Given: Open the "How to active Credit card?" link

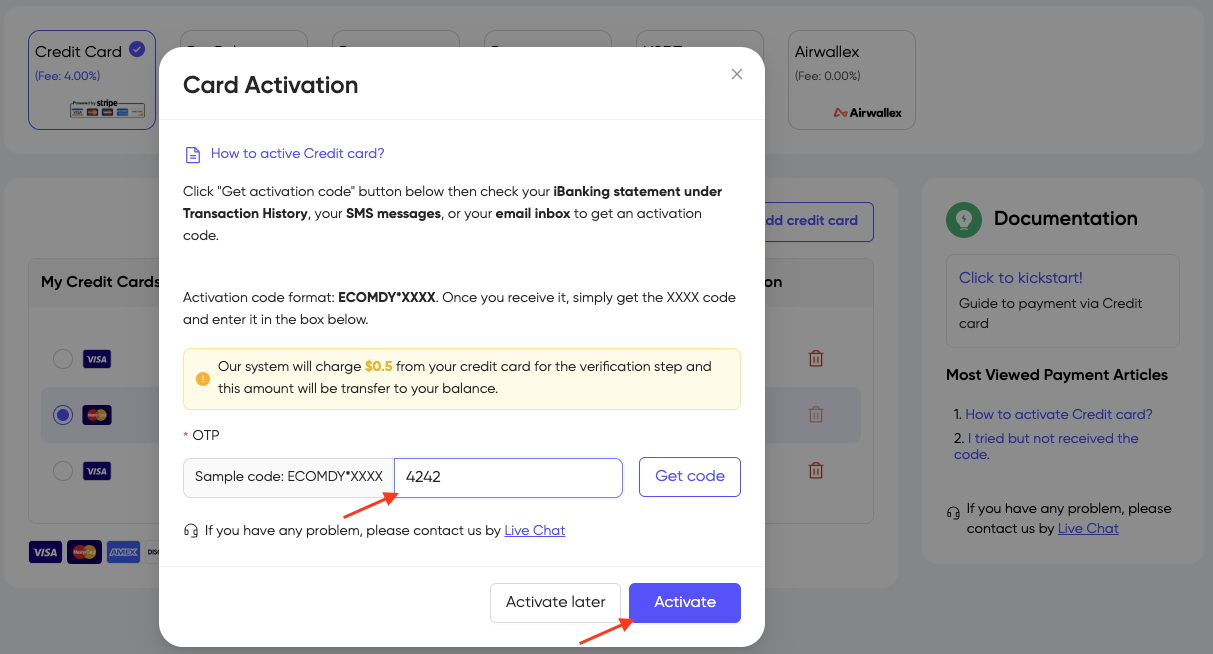Looking at the screenshot, I should tap(297, 154).
